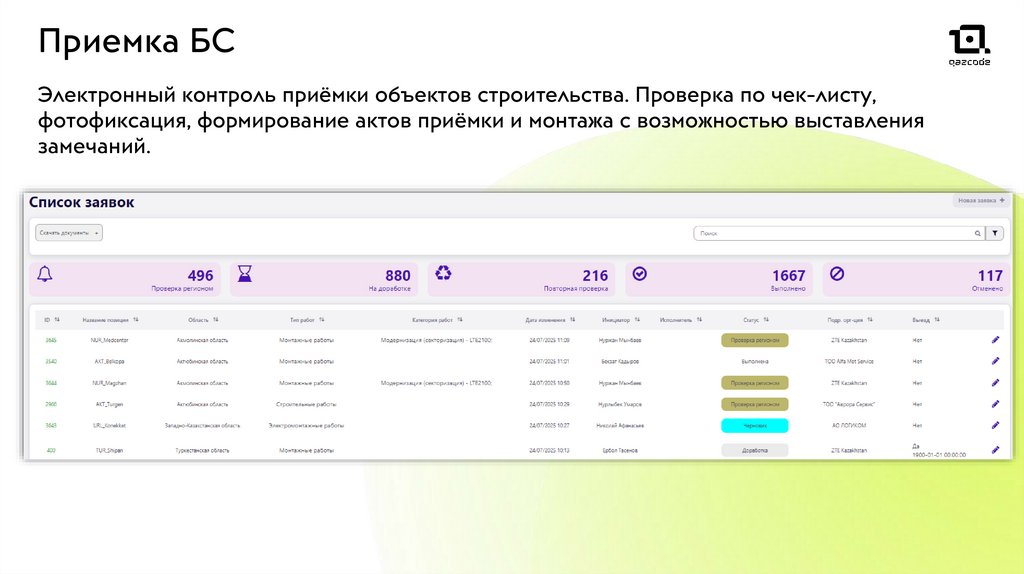Click TOO Alfa Mot Service cell
1024x574 pixels.
(x=849, y=361)
